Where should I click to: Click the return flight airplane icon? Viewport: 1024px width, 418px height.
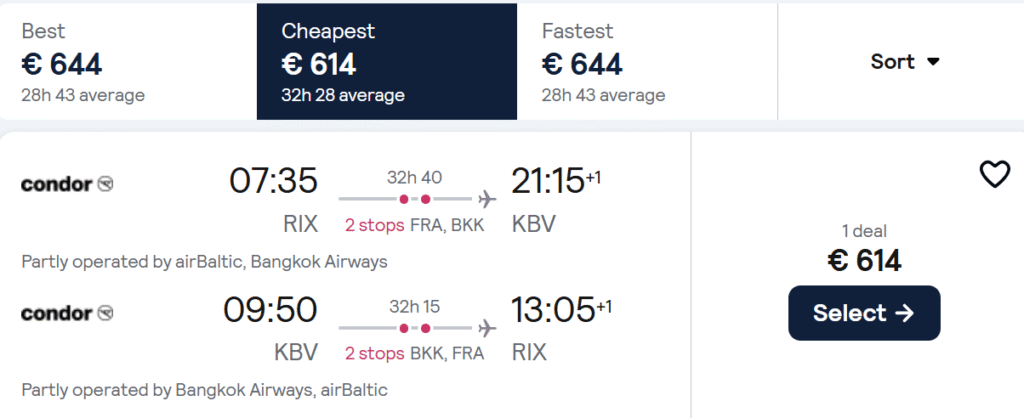[487, 328]
